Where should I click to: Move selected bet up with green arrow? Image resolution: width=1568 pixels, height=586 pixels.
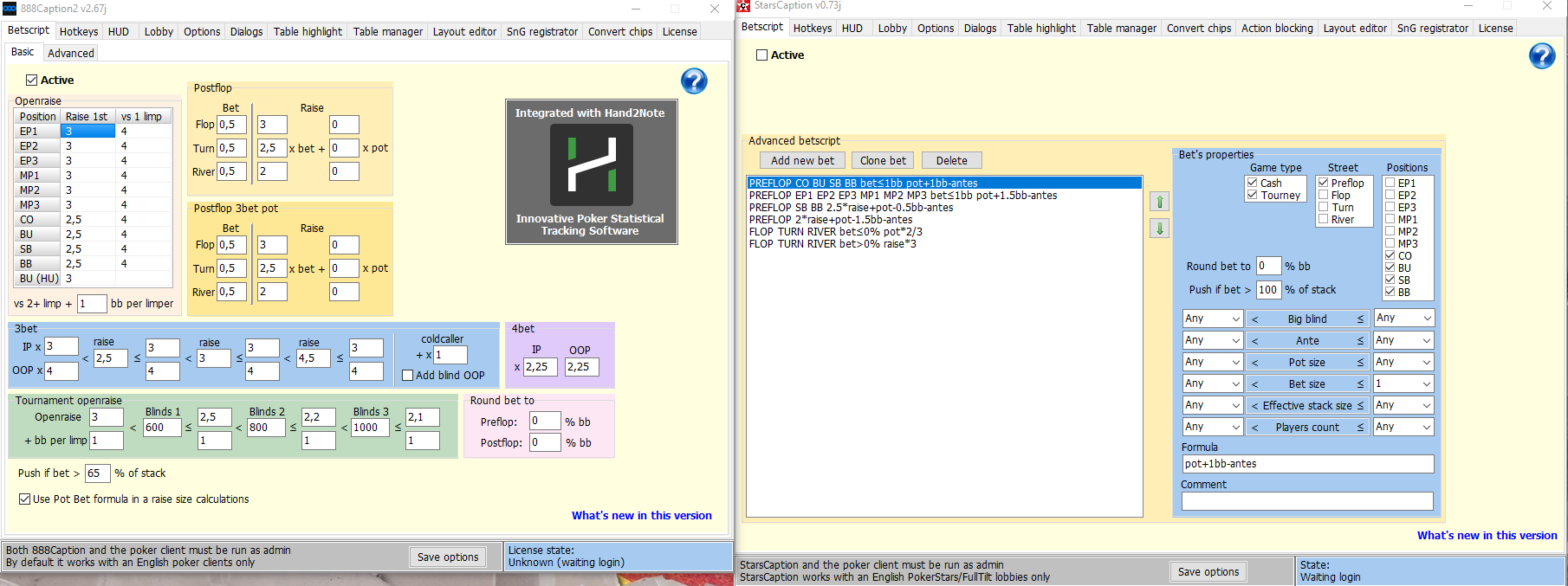pos(1159,202)
